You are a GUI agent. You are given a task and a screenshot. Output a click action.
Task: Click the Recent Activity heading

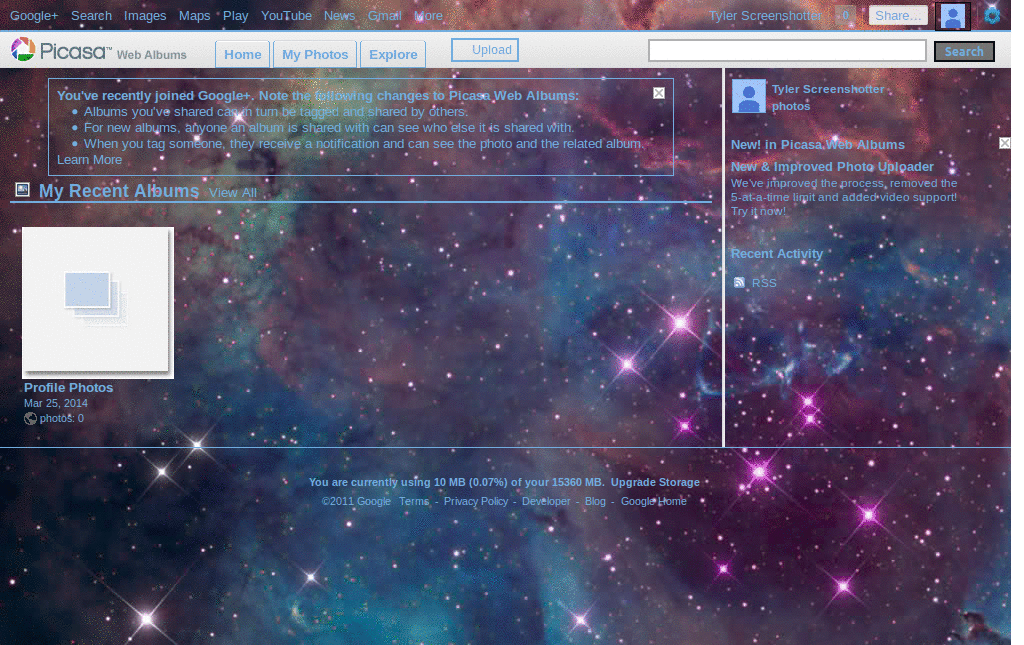[776, 254]
